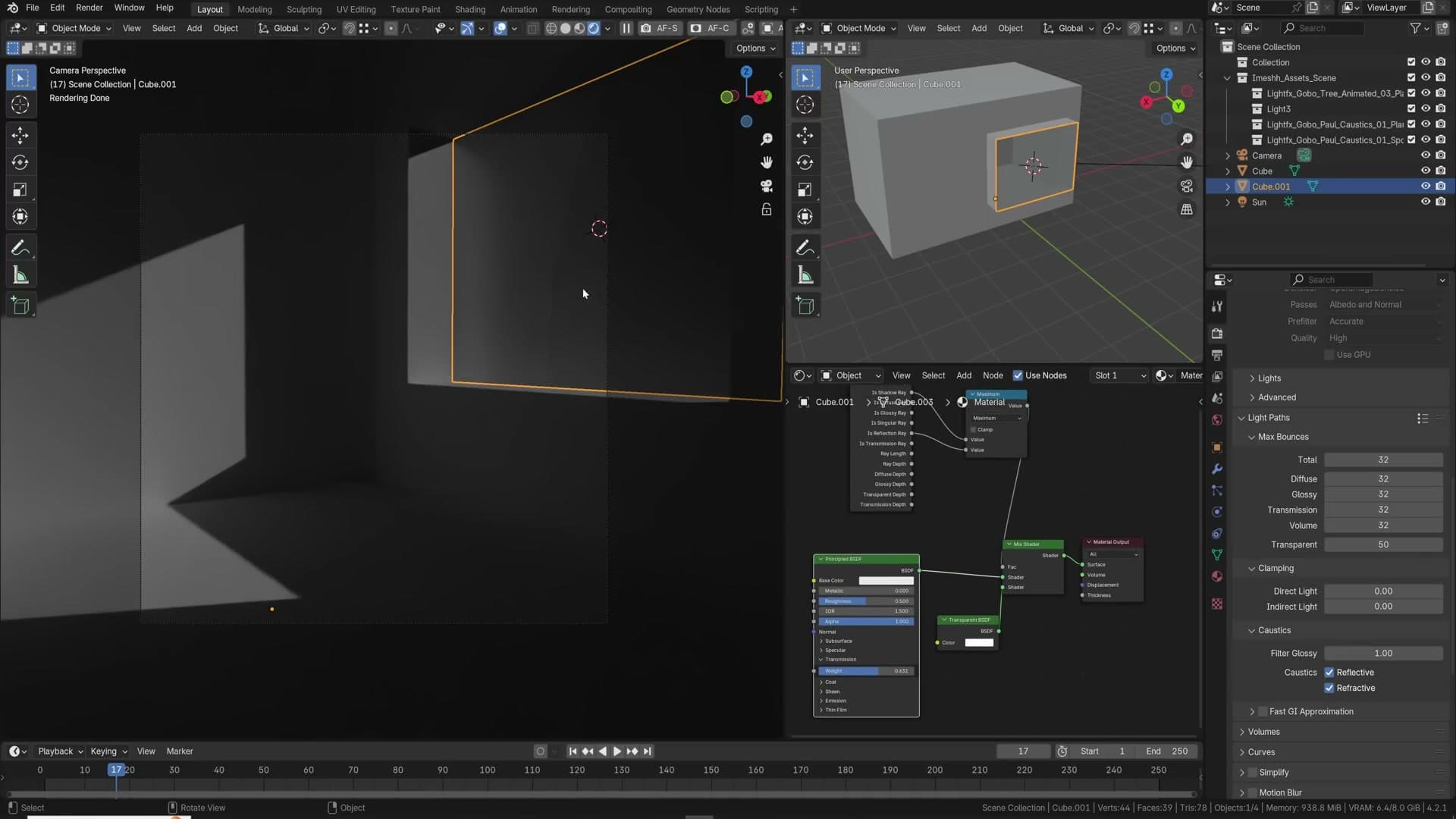The height and width of the screenshot is (819, 1456).
Task: Open the Tool properties tab
Action: click(1217, 306)
